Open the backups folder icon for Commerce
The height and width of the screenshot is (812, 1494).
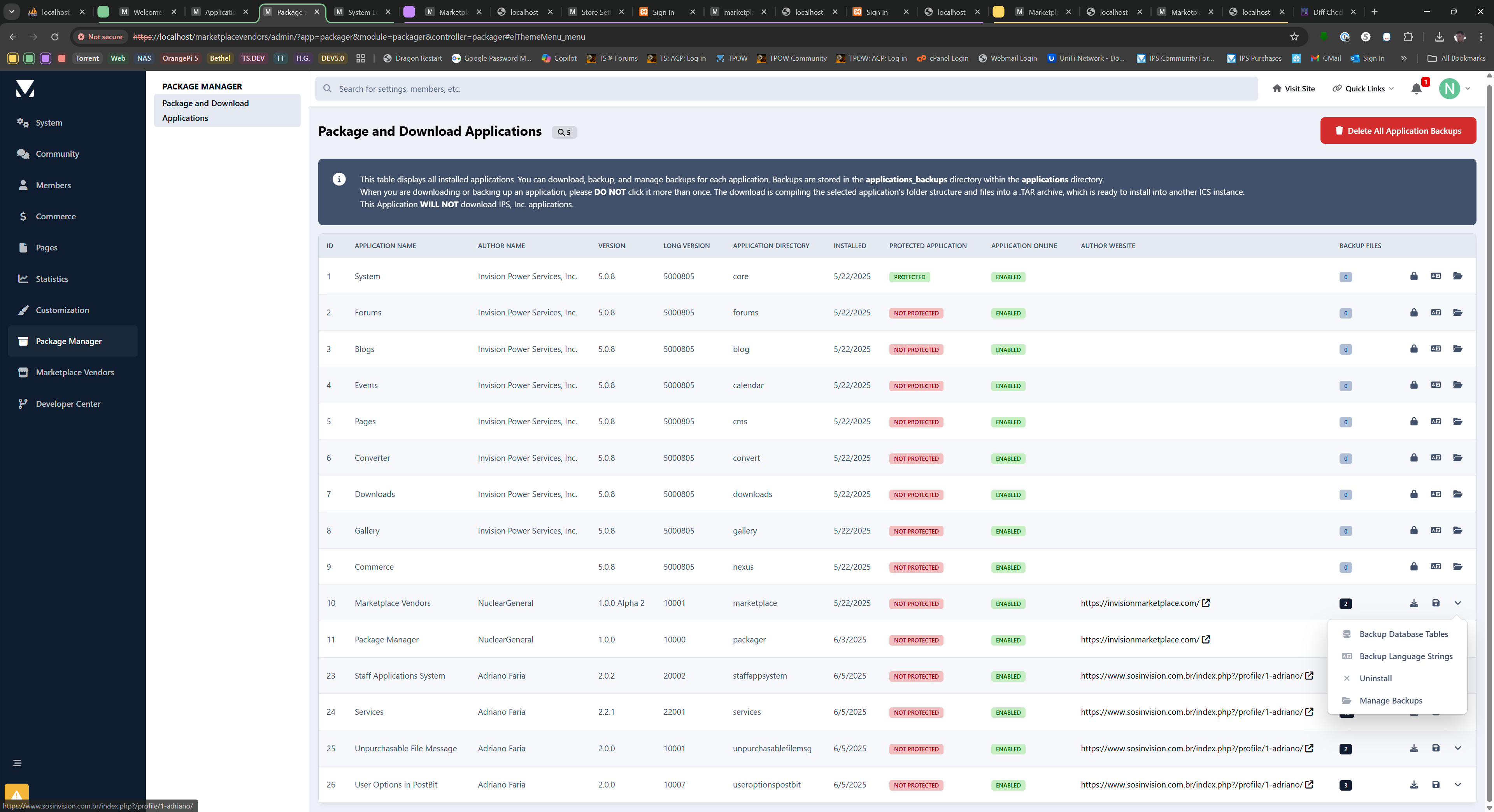pos(1457,567)
